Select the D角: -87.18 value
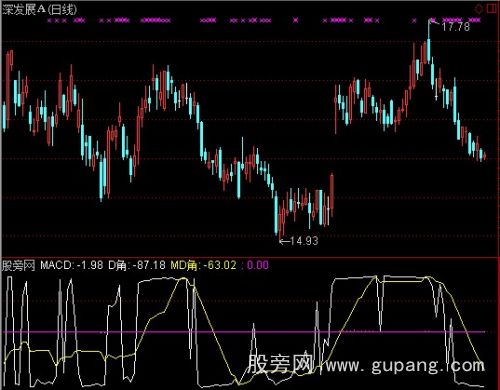The height and width of the screenshot is (390, 500). tap(137, 265)
